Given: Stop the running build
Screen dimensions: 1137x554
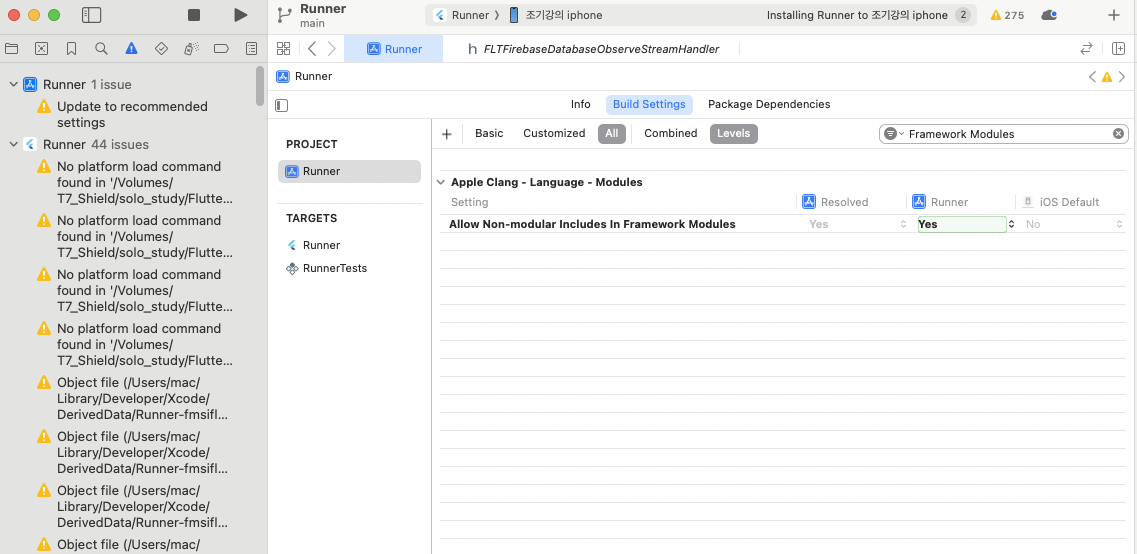Looking at the screenshot, I should pos(194,15).
